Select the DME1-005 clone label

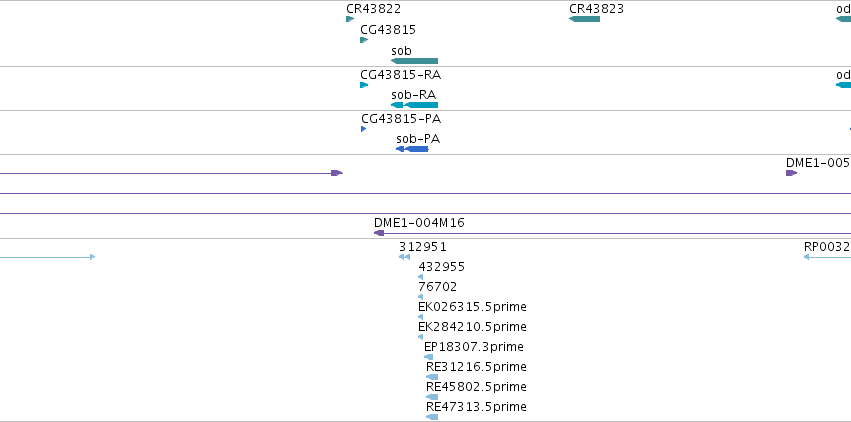818,163
